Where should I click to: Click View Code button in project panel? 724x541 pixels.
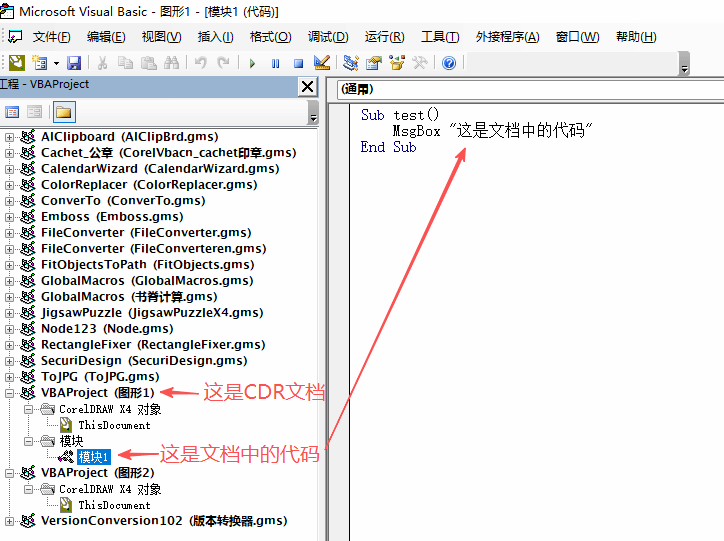13,112
